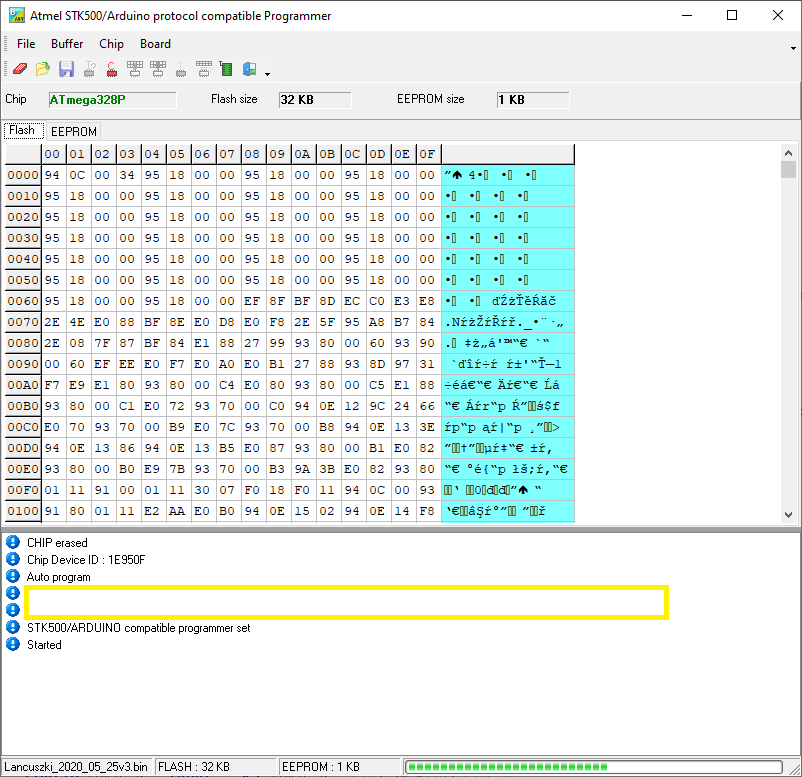Click the 1 KB EEPROM size field
The width and height of the screenshot is (802, 777).
pyautogui.click(x=533, y=100)
